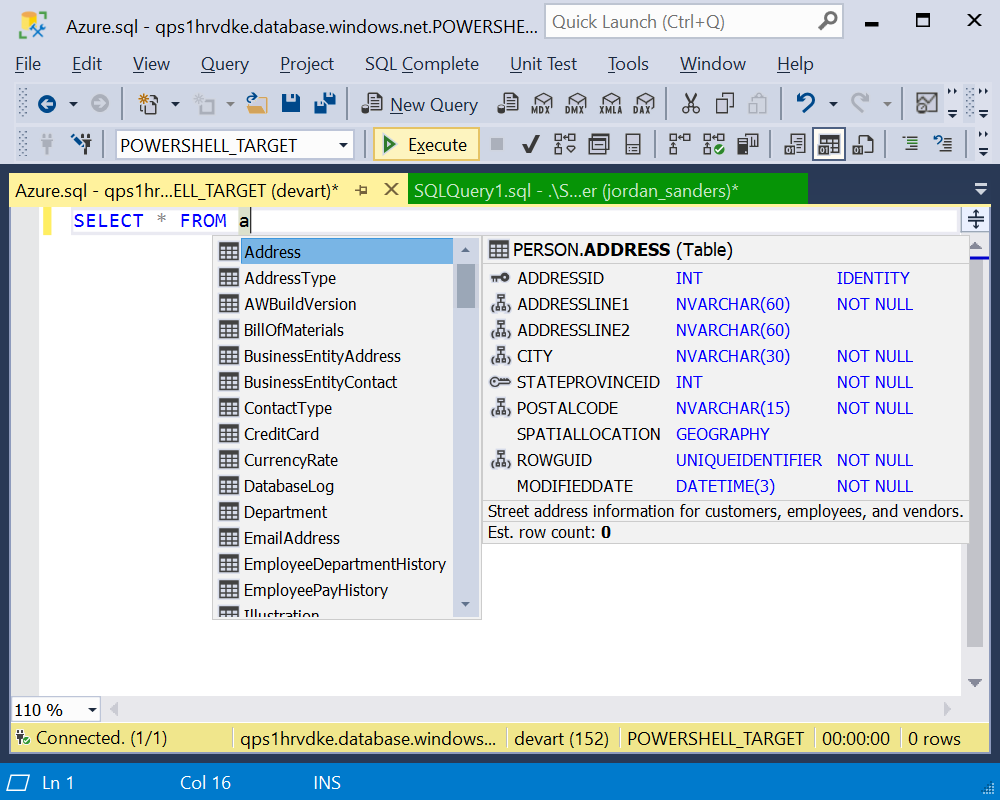
Task: Toggle Results to Grid mode
Action: (829, 145)
